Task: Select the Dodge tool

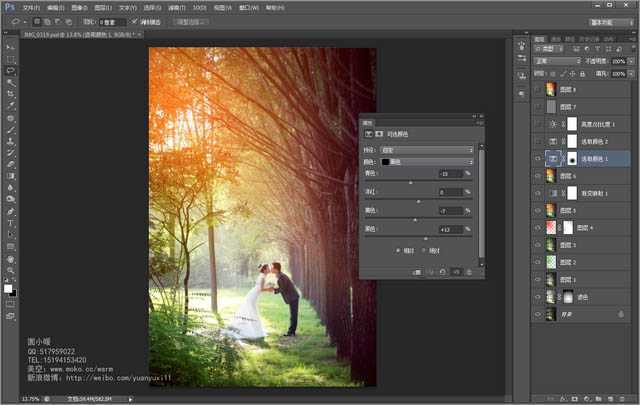Action: [x=11, y=199]
